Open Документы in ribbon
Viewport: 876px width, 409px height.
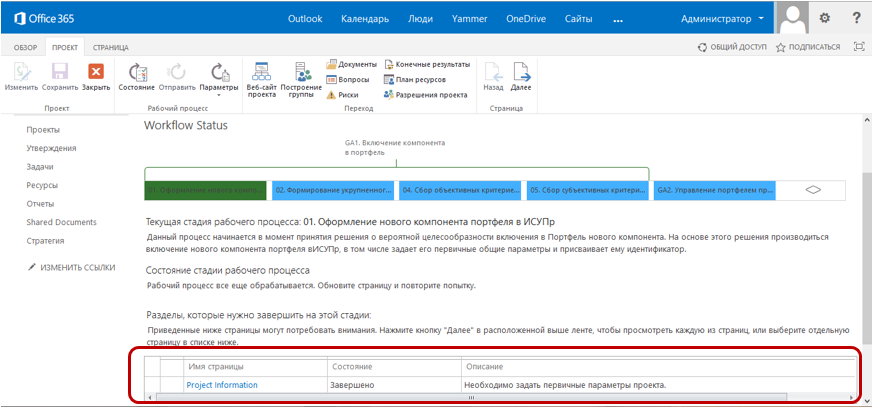point(351,64)
